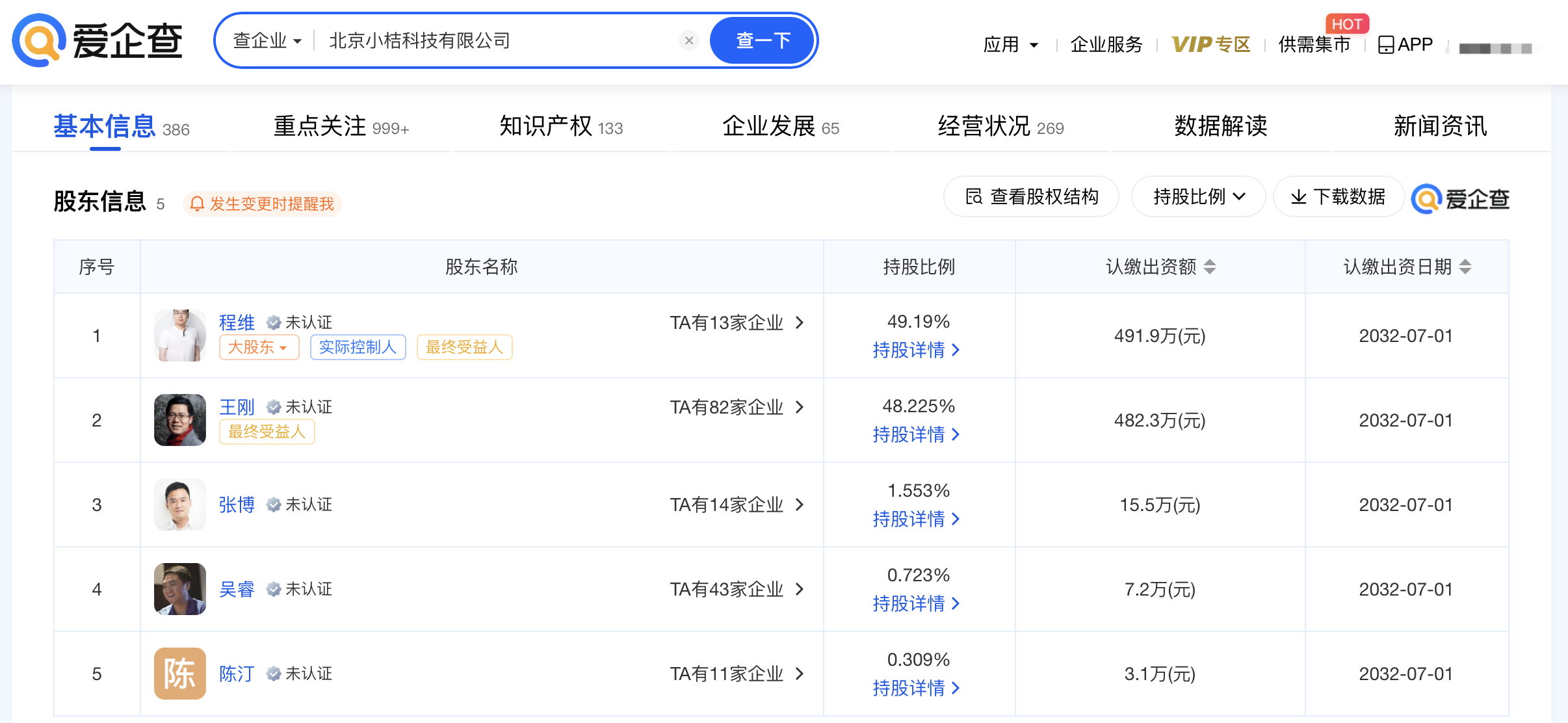Open 企业服务 in the top navigation
Viewport: 1568px width, 723px height.
coord(1106,44)
